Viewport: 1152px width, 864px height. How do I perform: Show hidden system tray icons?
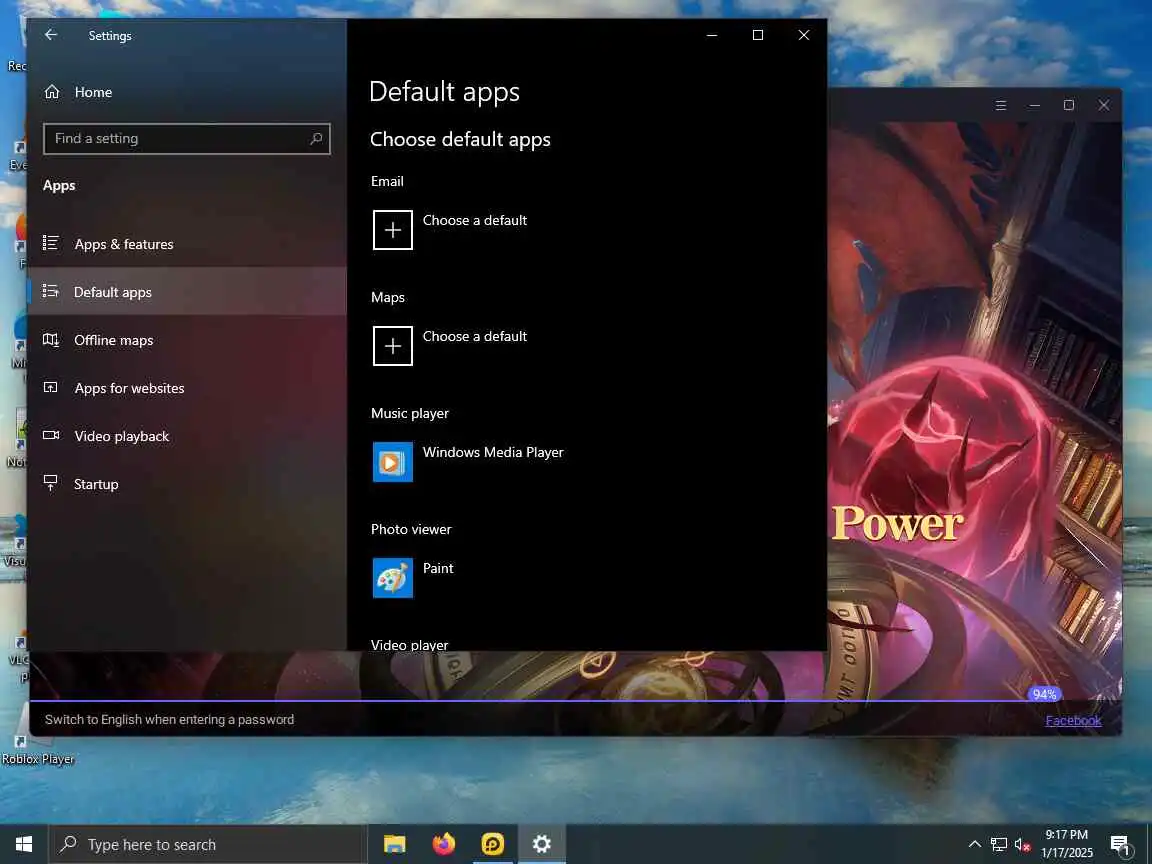974,844
